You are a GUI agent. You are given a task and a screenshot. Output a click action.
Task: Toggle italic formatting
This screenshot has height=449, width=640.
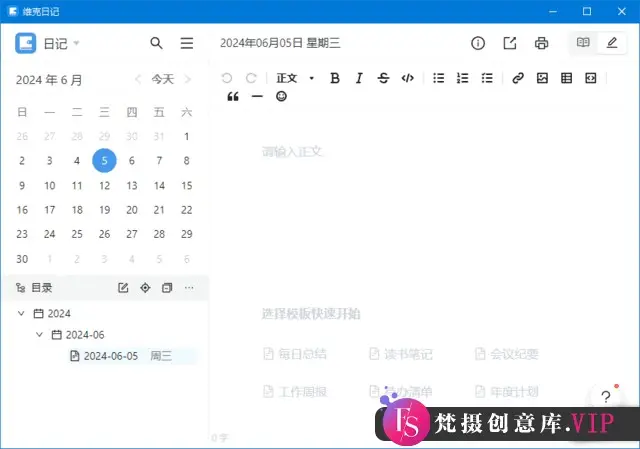point(359,78)
